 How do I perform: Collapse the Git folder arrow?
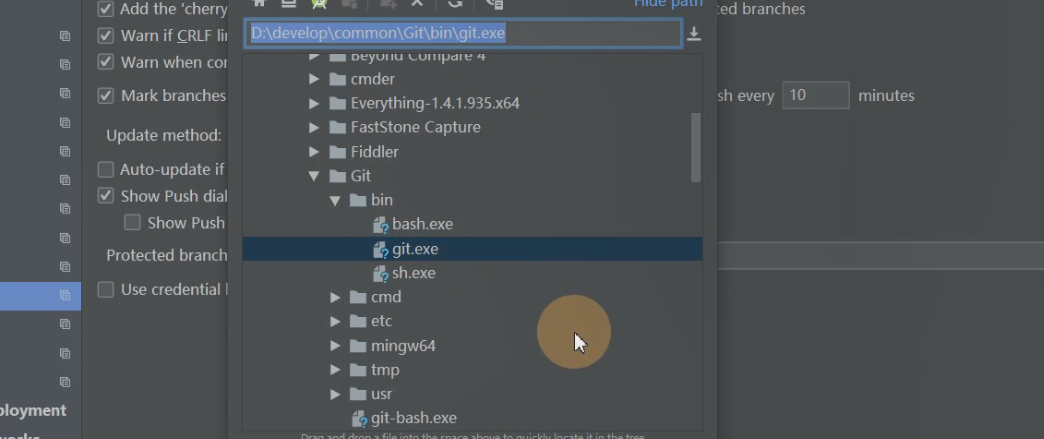[314, 177]
